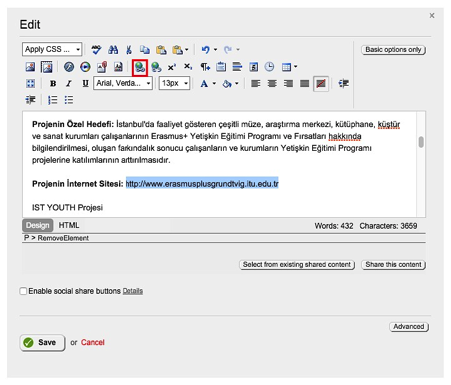Justify the text
Screen dimensions: 451x385
tap(304, 83)
